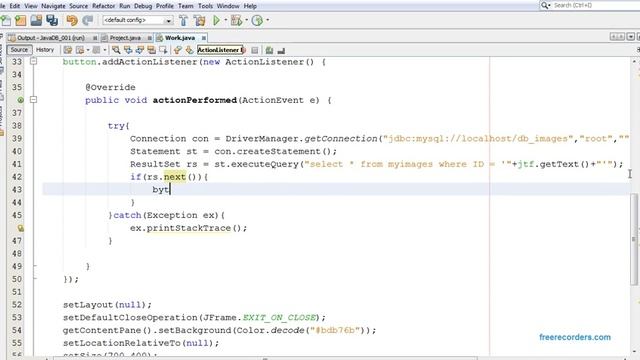
Task: Click inside the Search (Ctrl+I) field
Action: 595,5
